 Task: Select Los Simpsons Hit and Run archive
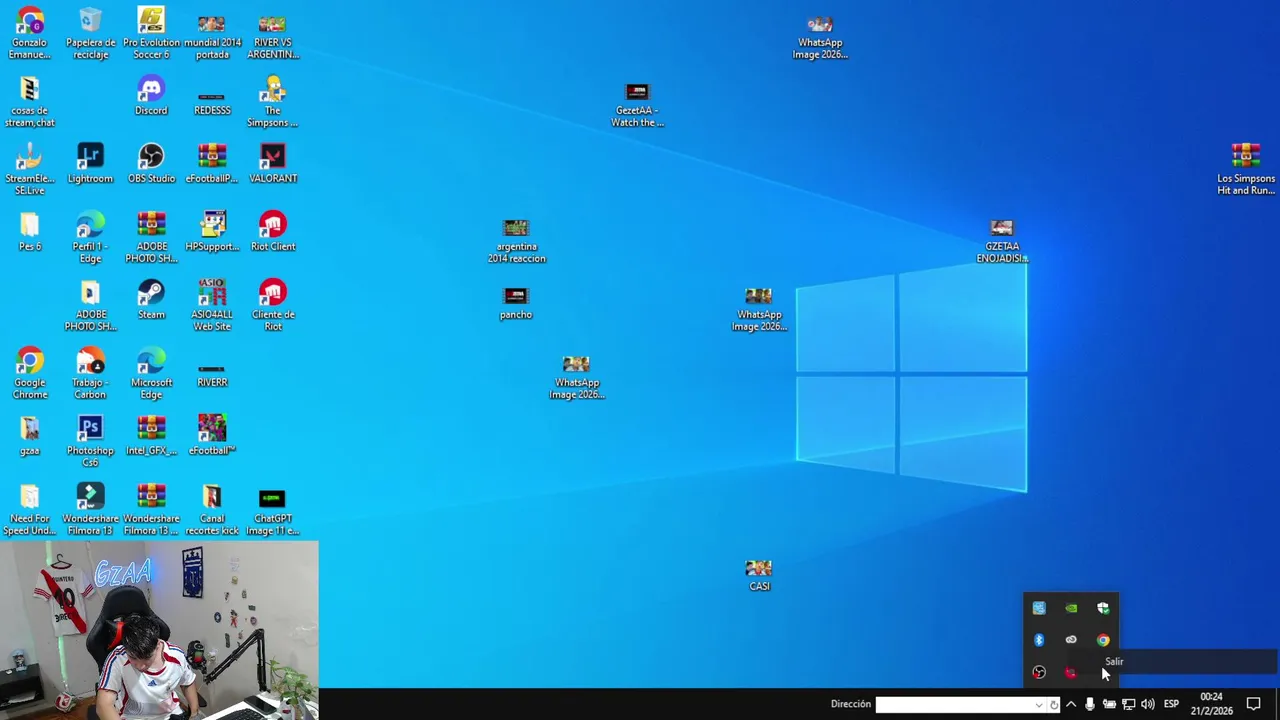coord(1246,170)
